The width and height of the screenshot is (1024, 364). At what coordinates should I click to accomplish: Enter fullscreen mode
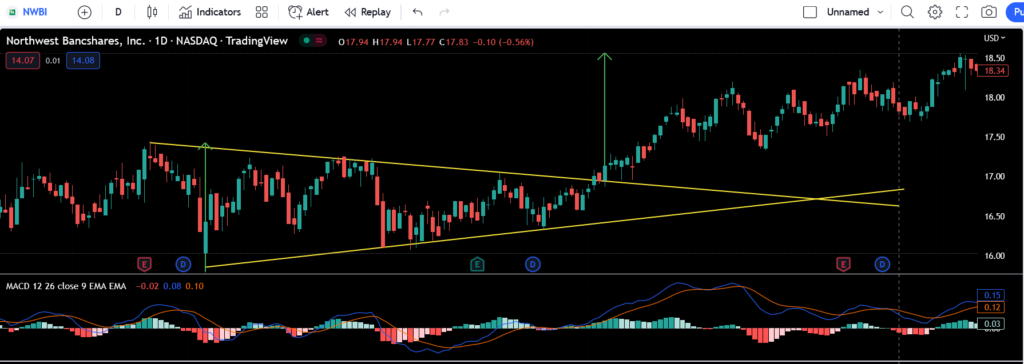961,12
